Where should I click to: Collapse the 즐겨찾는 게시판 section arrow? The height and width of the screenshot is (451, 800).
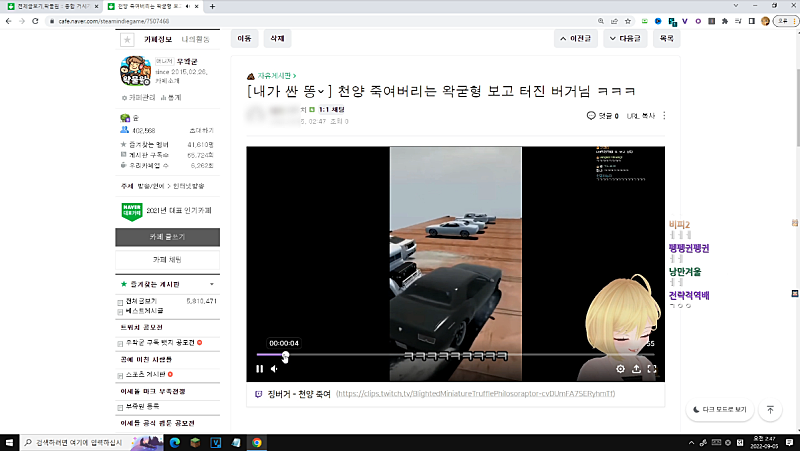pyautogui.click(x=212, y=284)
